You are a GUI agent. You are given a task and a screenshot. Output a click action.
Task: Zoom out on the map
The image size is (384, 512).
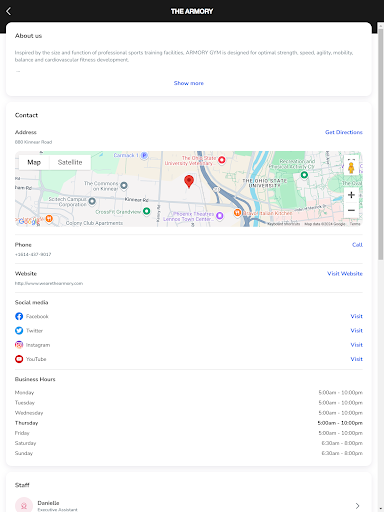click(x=351, y=210)
